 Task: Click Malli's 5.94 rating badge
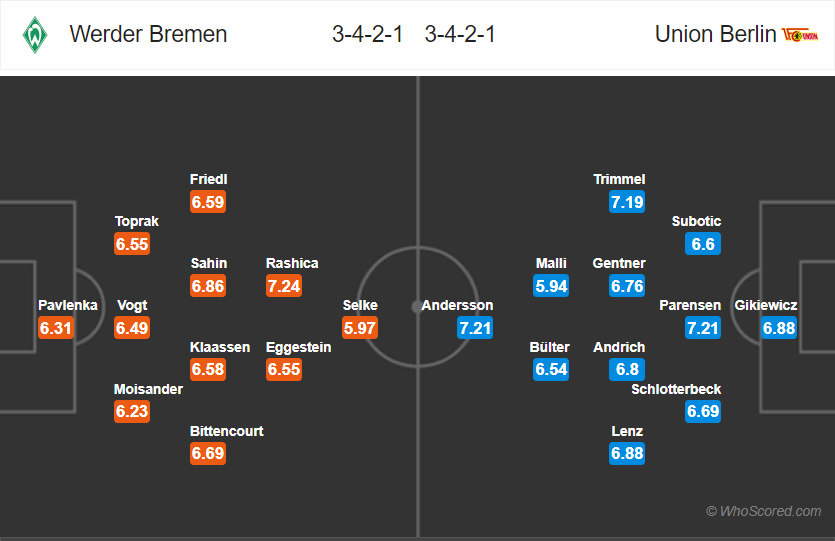pyautogui.click(x=551, y=286)
